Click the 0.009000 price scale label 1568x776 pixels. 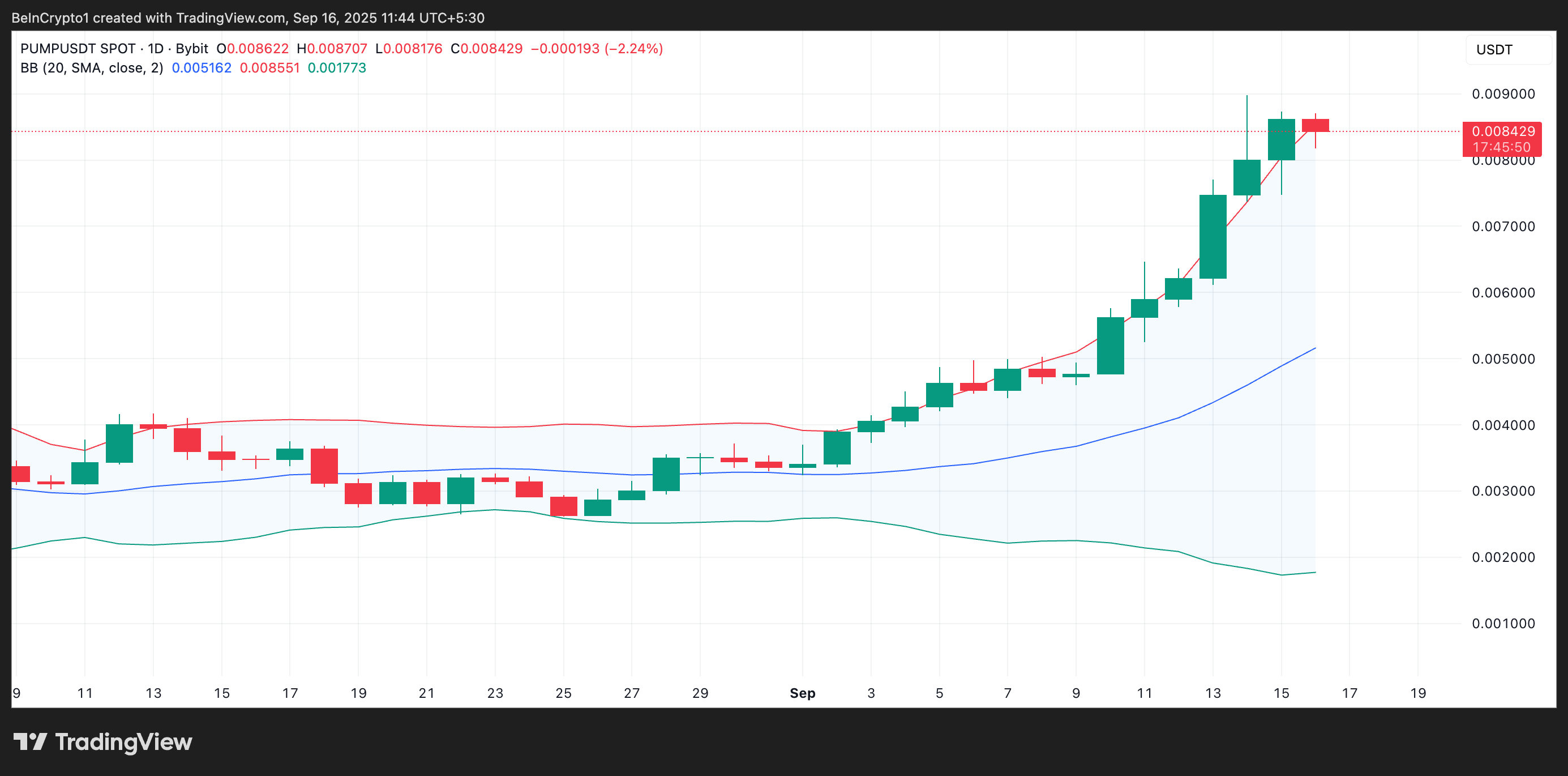pyautogui.click(x=1503, y=94)
